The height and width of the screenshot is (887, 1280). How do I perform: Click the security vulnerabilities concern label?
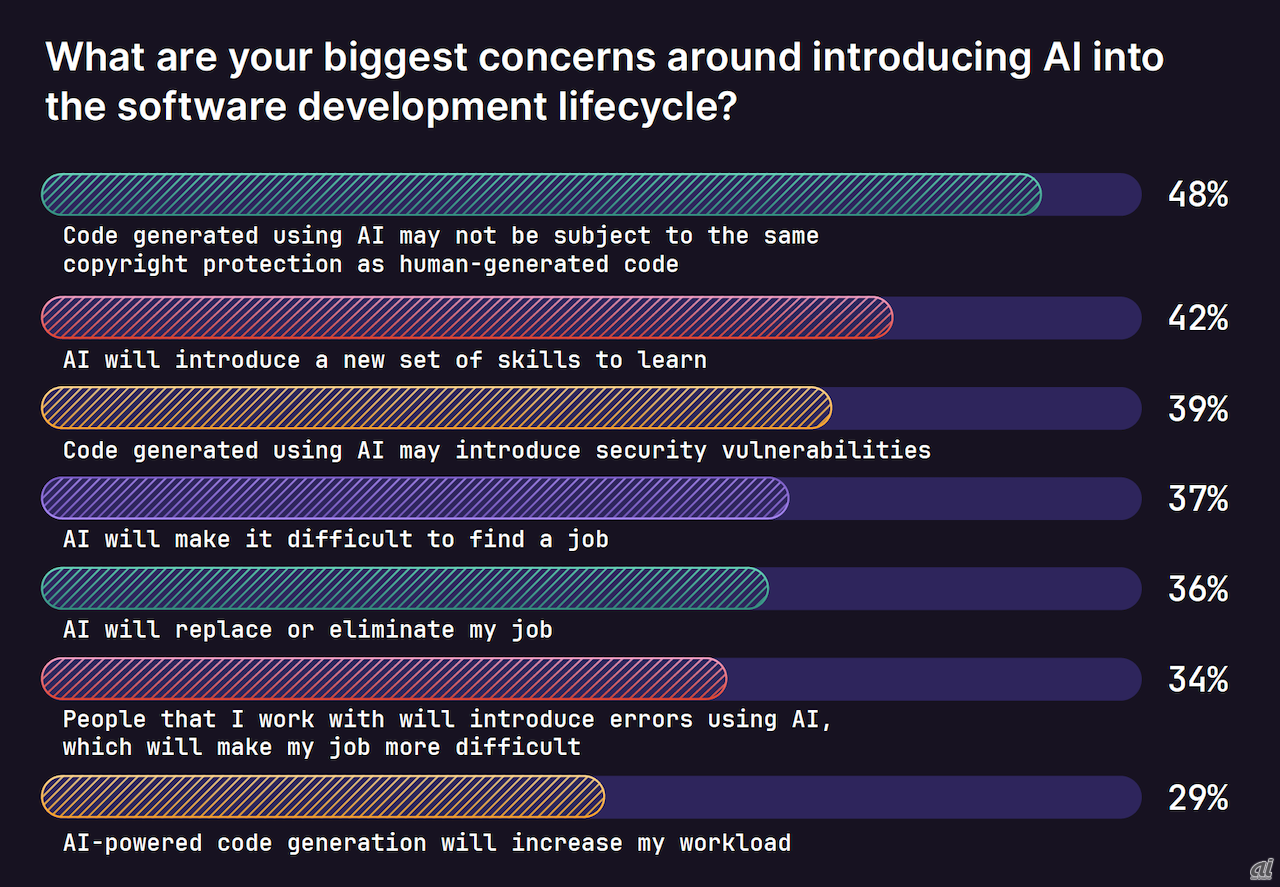[496, 450]
